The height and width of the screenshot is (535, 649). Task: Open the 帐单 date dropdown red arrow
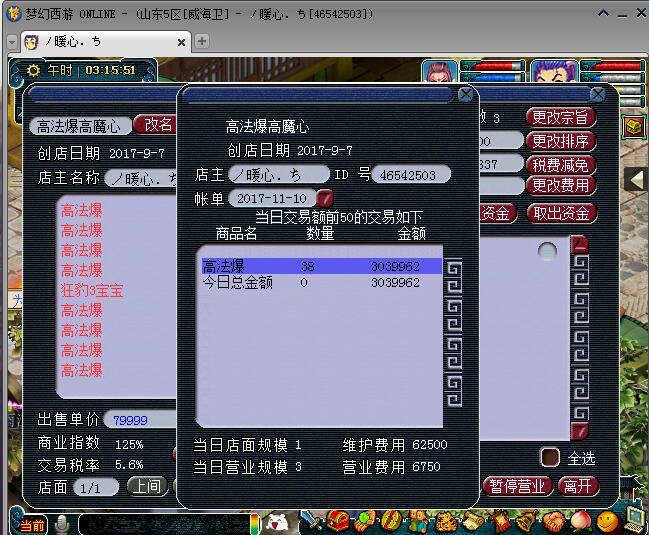point(324,198)
